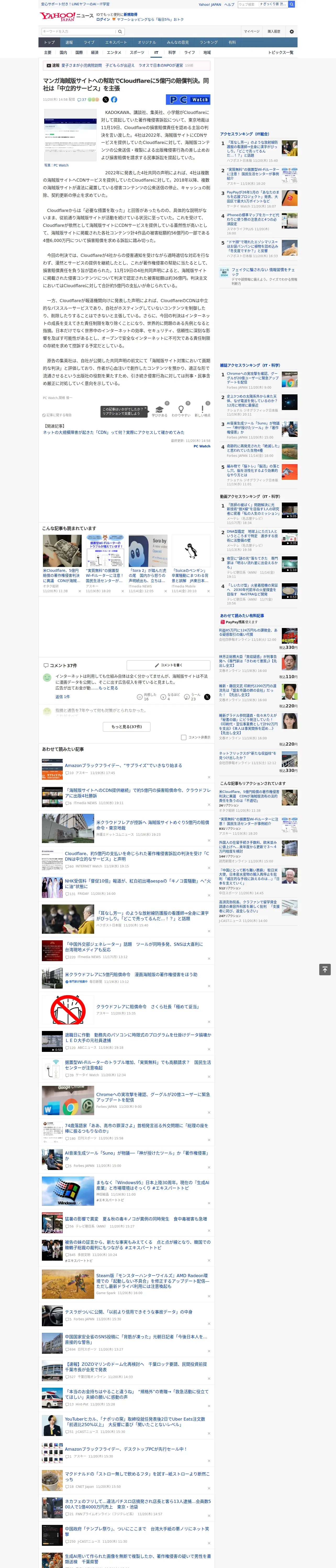
Task: Click the ウェブ検索 input field
Action: coord(262,4)
